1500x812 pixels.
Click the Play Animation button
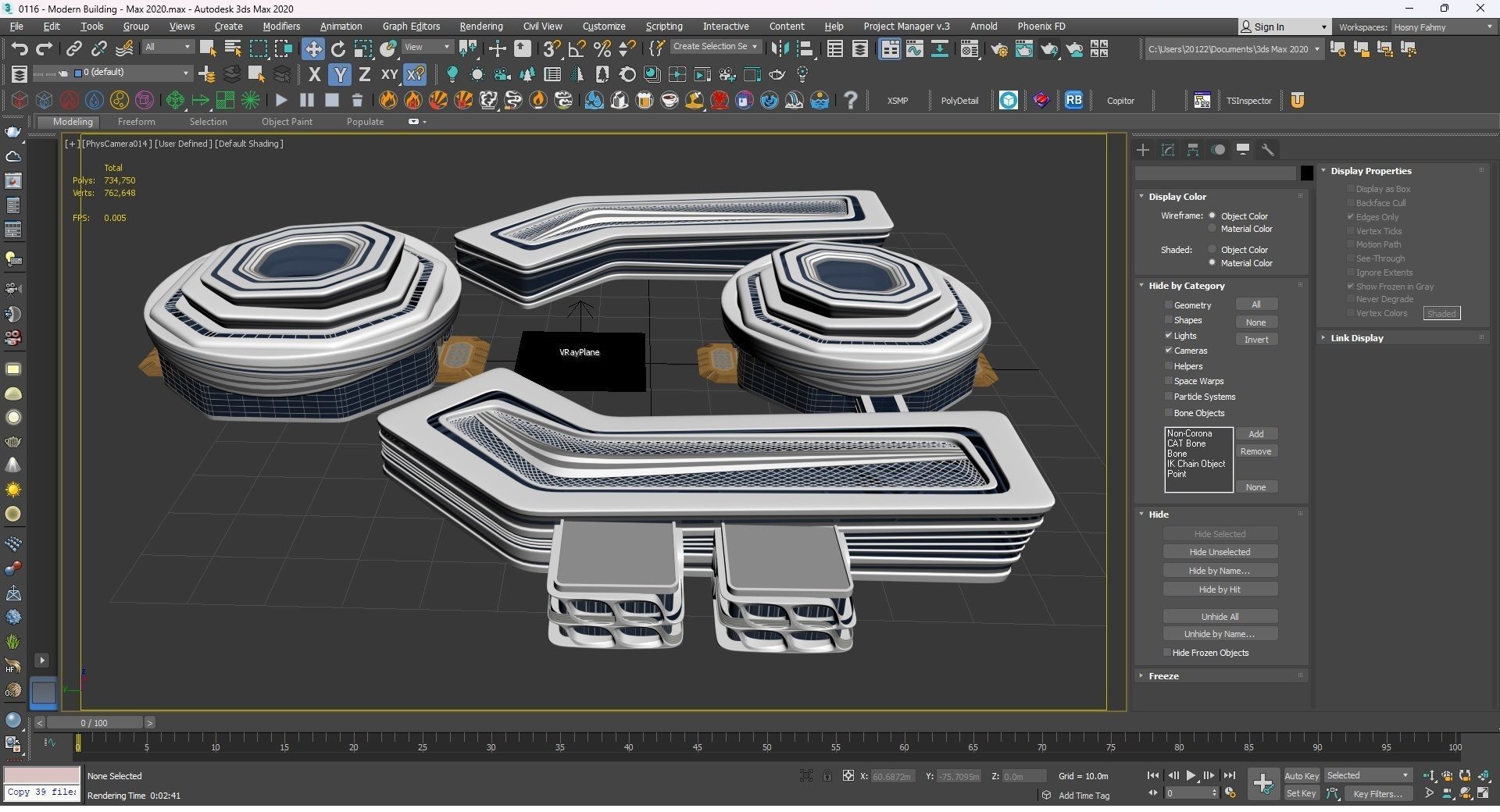[1191, 775]
